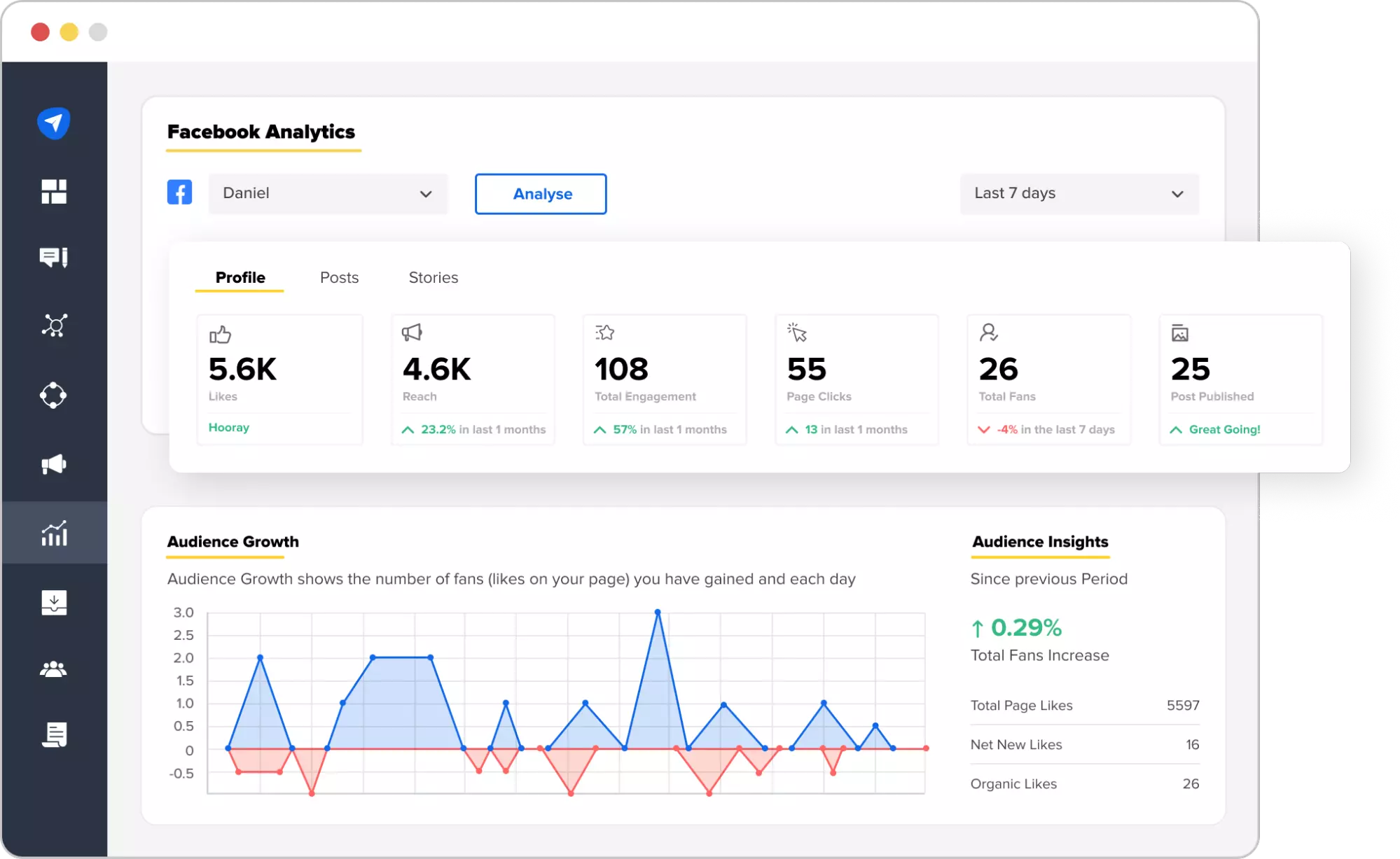Click the chevron arrow in Last 7 days dropdown

(1178, 194)
